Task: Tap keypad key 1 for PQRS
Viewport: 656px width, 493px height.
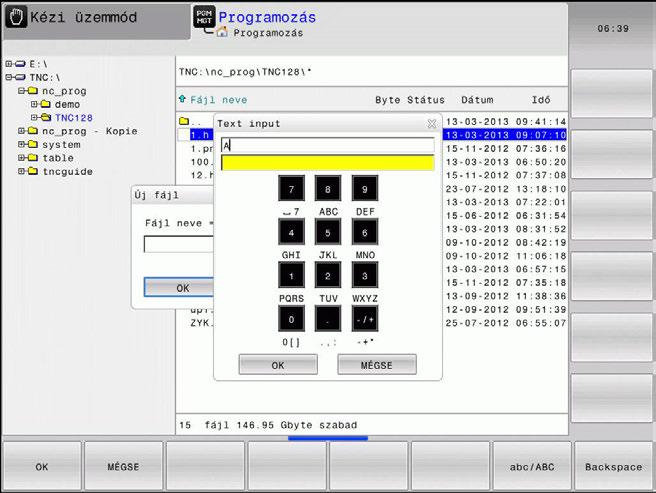Action: (291, 275)
